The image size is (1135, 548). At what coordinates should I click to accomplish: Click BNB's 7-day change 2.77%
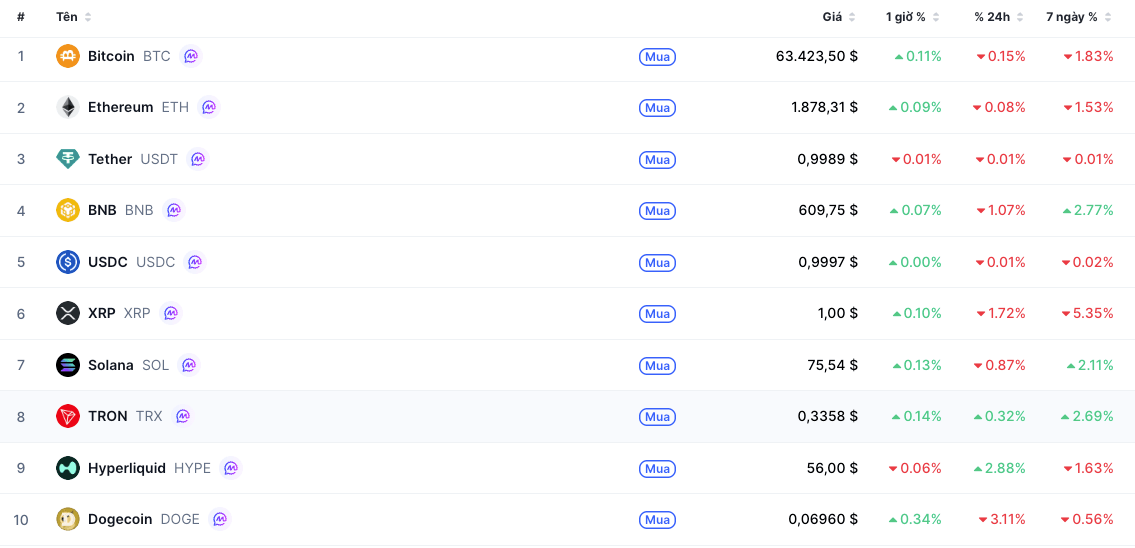tap(1088, 210)
